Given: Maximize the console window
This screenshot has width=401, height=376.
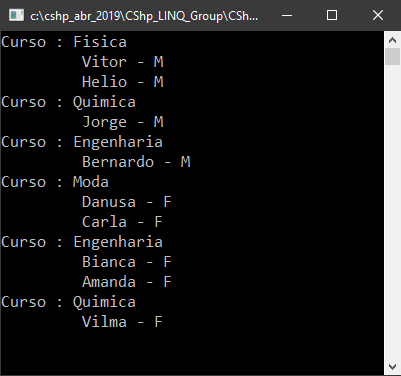Looking at the screenshot, I should tap(332, 15).
